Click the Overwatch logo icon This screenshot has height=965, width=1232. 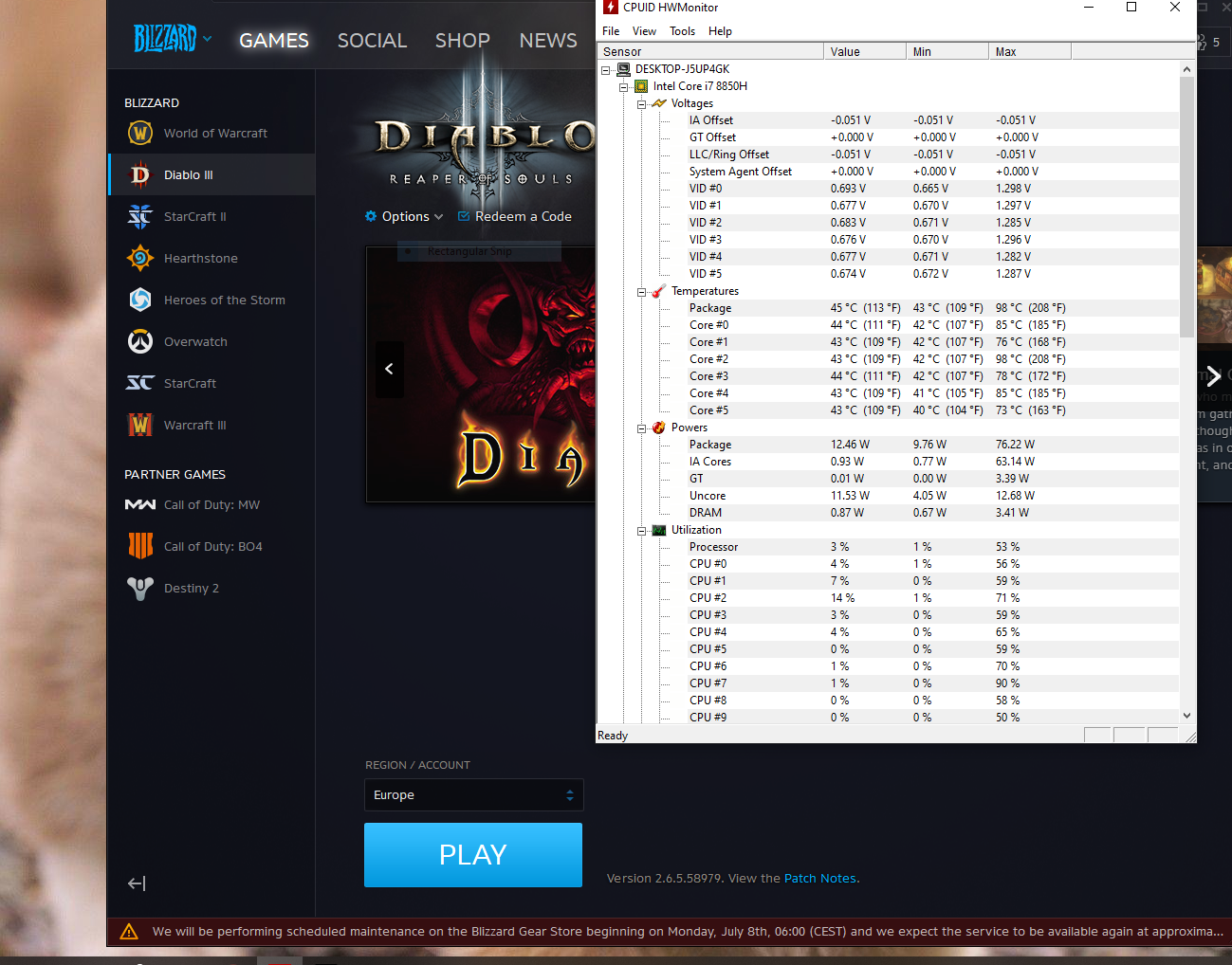click(x=140, y=341)
